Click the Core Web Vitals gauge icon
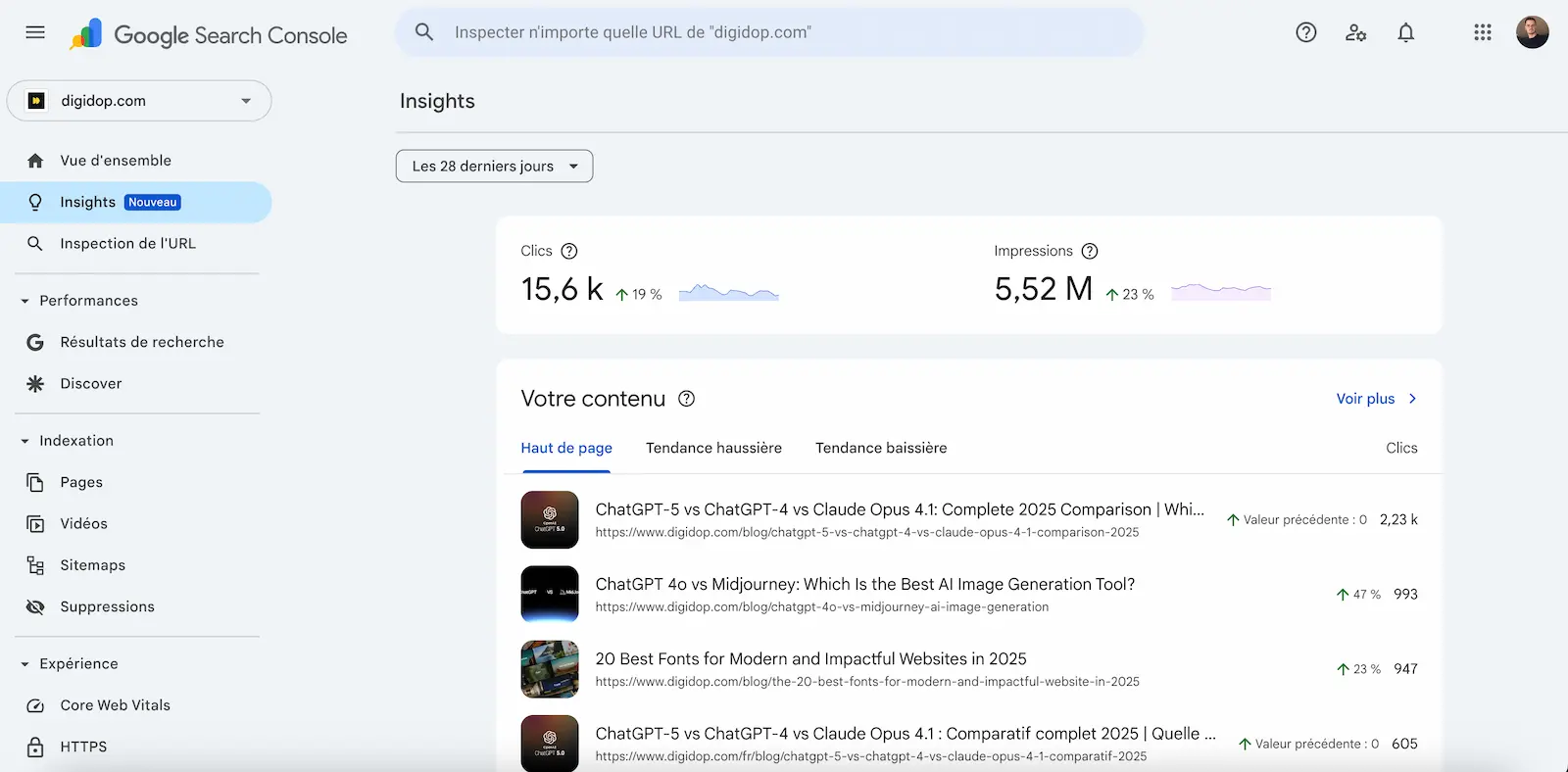Viewport: 1568px width, 772px height. click(x=35, y=705)
